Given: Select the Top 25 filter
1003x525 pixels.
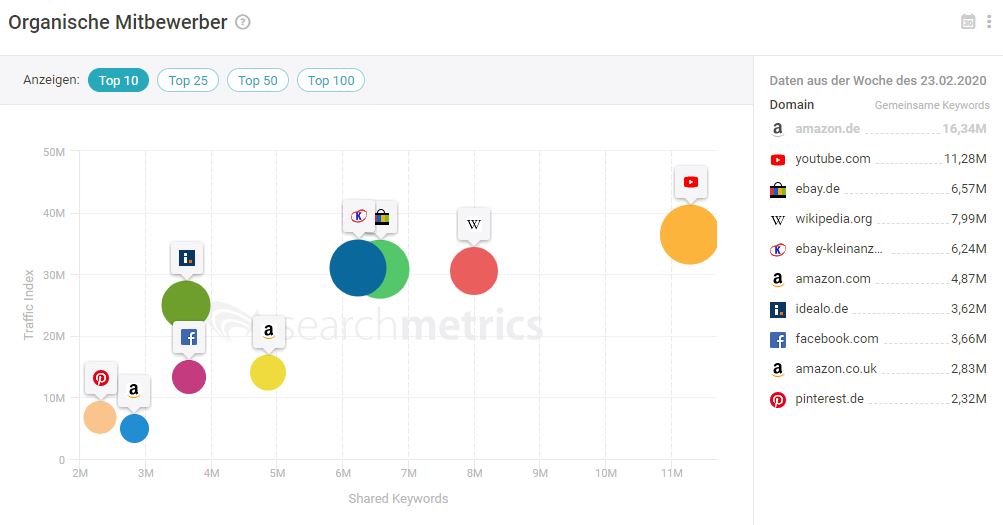Looking at the screenshot, I should pyautogui.click(x=188, y=81).
